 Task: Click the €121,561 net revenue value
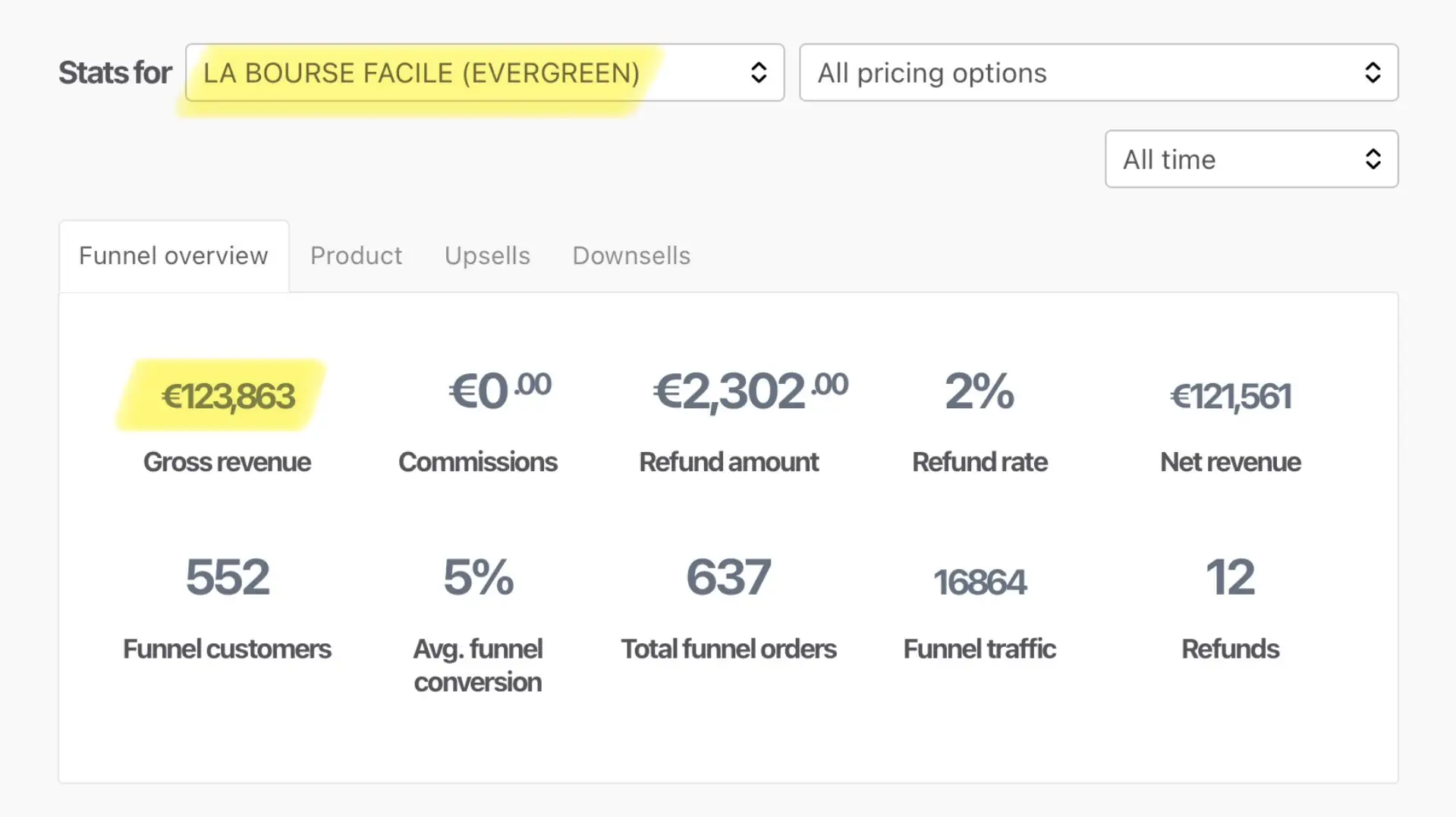pos(1230,396)
